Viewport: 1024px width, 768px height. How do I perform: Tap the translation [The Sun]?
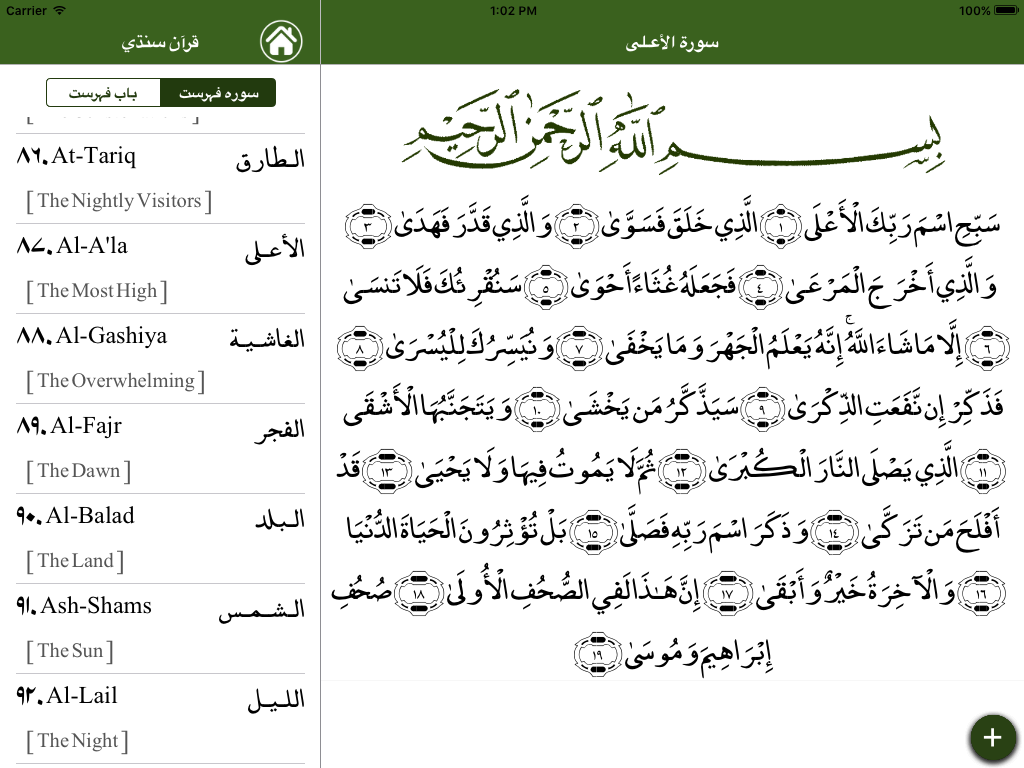tap(70, 652)
